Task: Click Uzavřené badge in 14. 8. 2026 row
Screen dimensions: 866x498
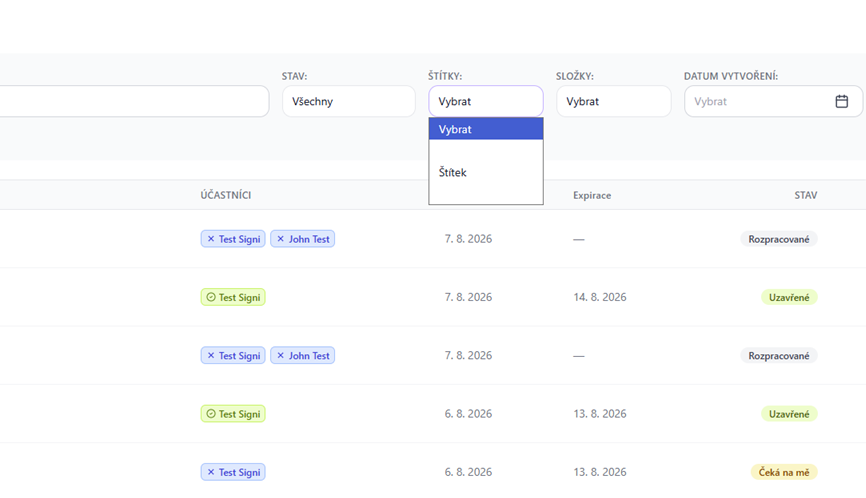Action: pos(789,297)
